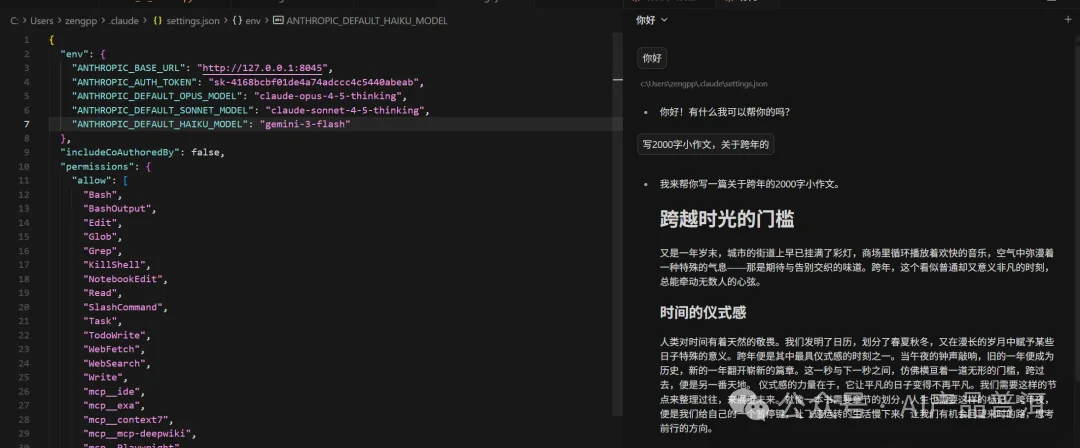This screenshot has height=448, width=1080.
Task: Click the 你好 user message bubble
Action: (x=652, y=58)
